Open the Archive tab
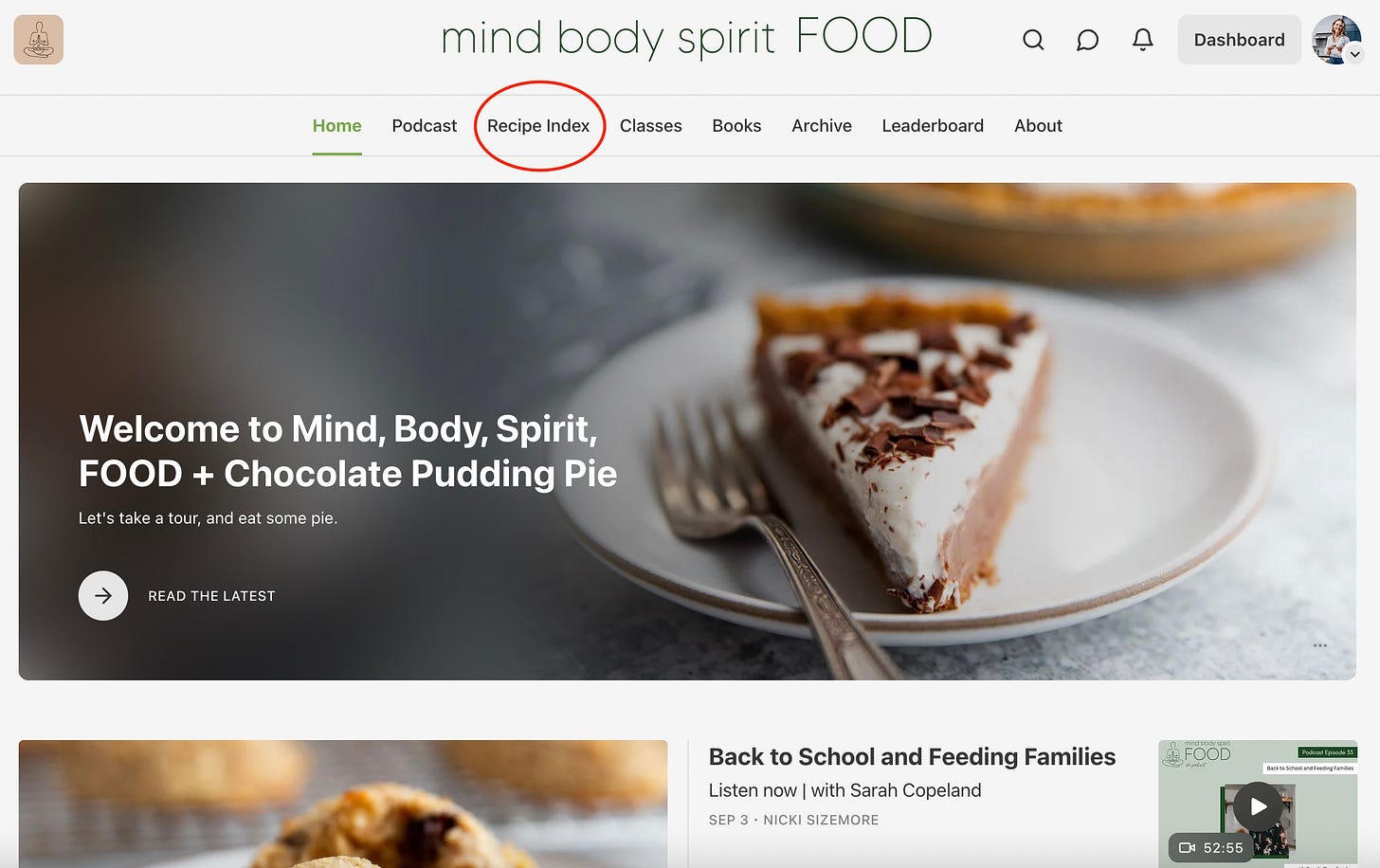The width and height of the screenshot is (1380, 868). tap(822, 126)
